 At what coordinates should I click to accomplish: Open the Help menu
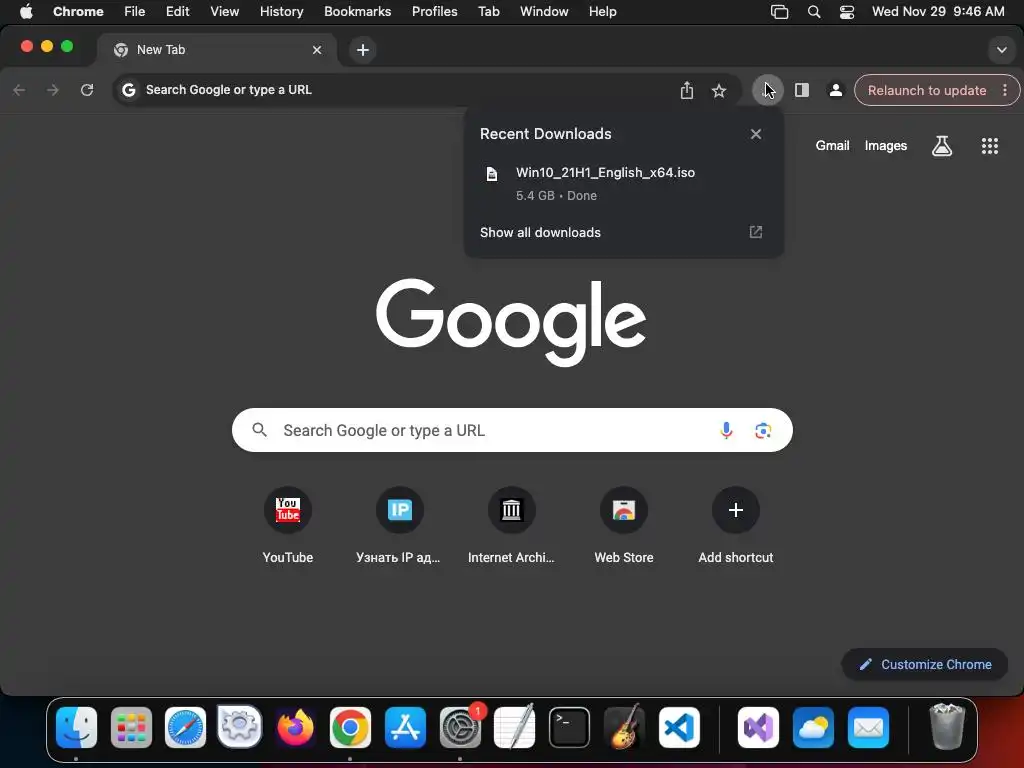coord(602,12)
